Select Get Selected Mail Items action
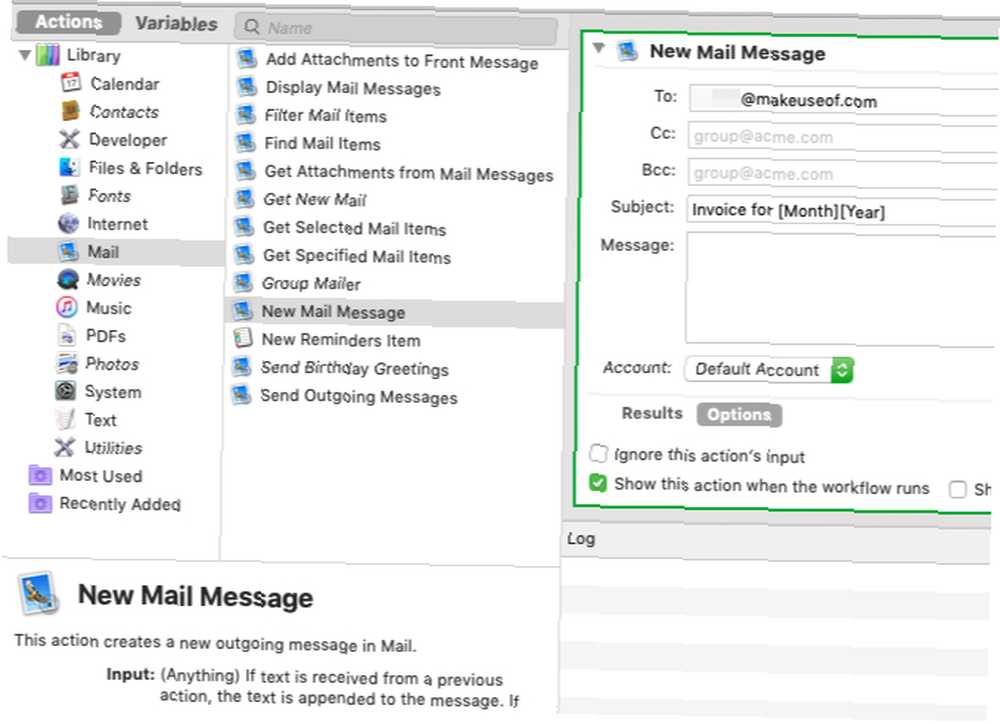This screenshot has width=1000, height=724. [x=355, y=228]
